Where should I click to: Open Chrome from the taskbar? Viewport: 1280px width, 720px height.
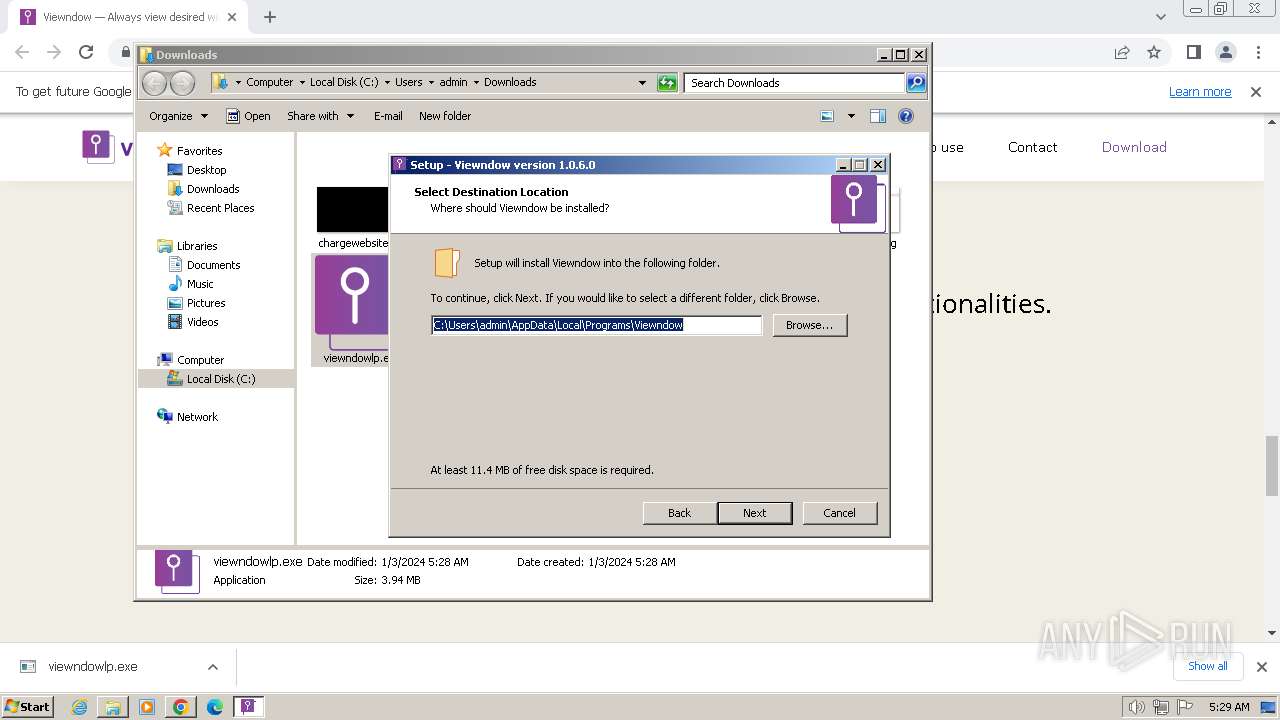point(180,707)
